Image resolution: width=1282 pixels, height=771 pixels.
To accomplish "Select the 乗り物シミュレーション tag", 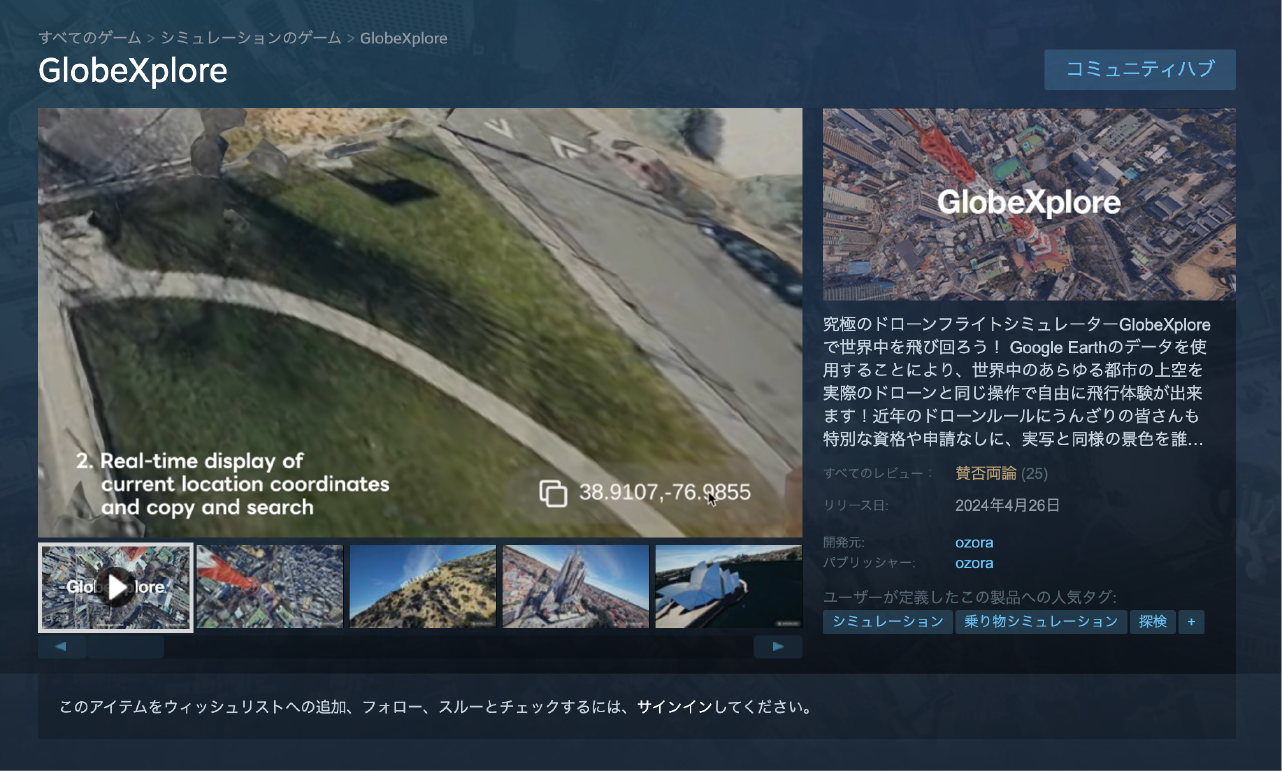I will [1041, 622].
